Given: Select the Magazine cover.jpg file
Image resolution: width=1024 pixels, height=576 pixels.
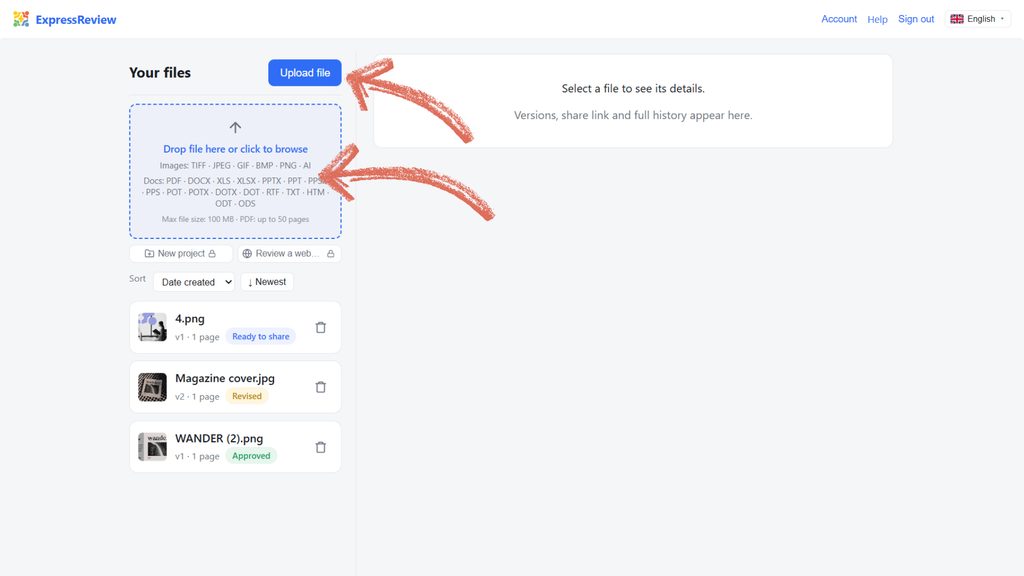Looking at the screenshot, I should [235, 387].
